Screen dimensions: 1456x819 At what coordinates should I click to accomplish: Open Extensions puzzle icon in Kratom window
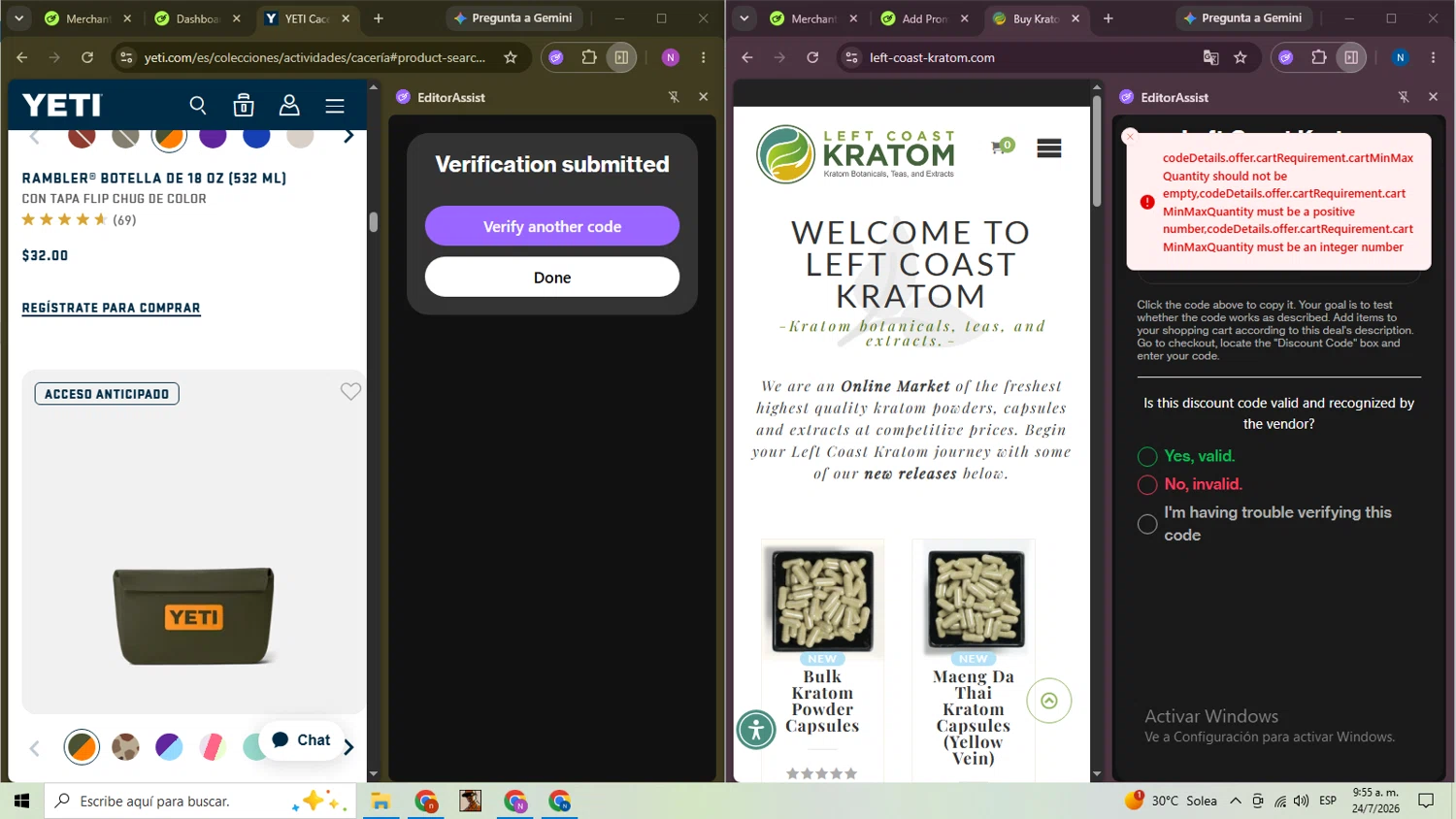tap(1319, 57)
